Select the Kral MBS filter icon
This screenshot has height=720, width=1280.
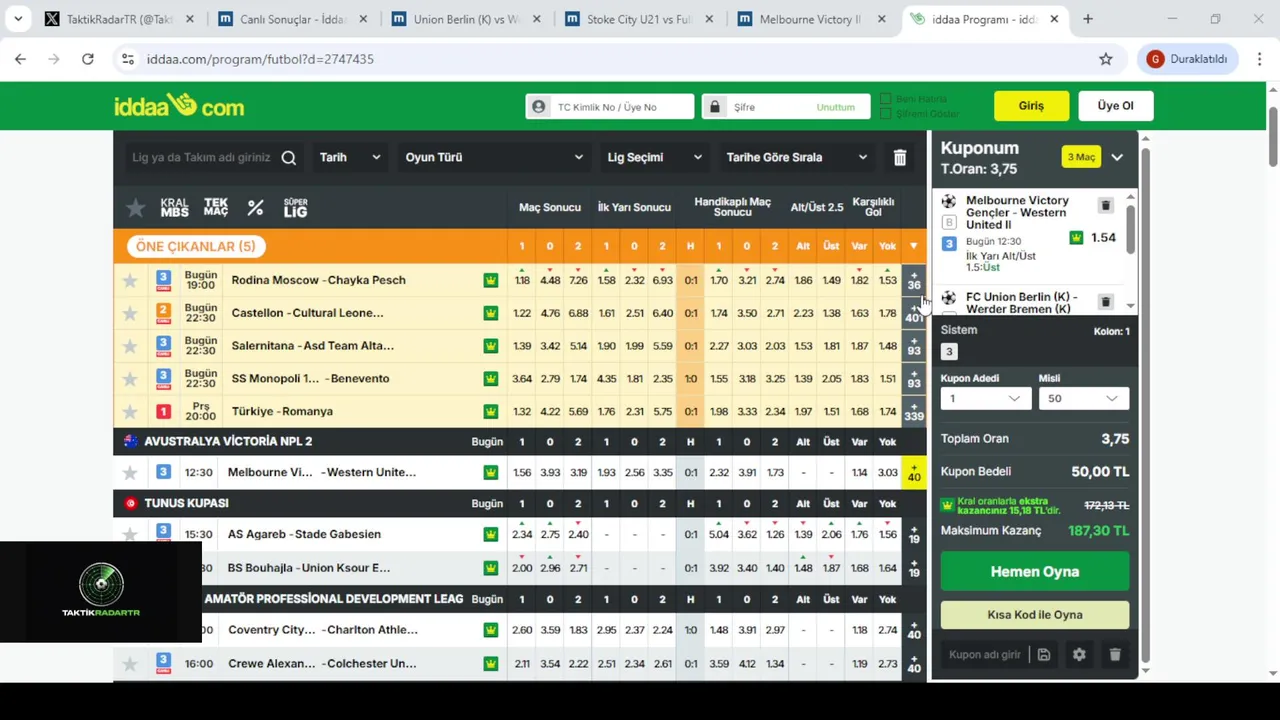point(174,208)
